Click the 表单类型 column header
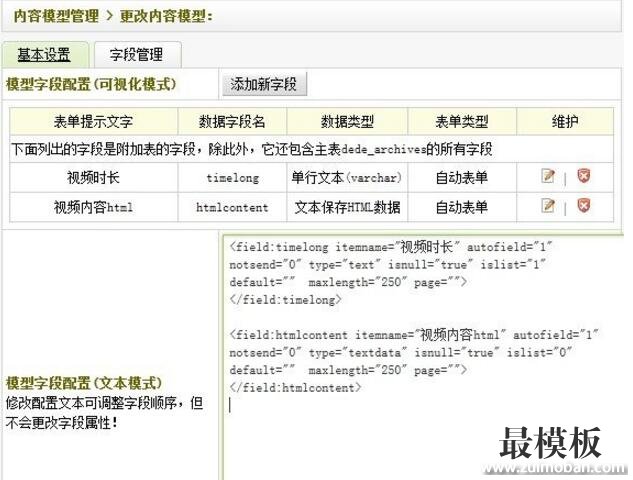The width and height of the screenshot is (633, 480). tap(461, 122)
